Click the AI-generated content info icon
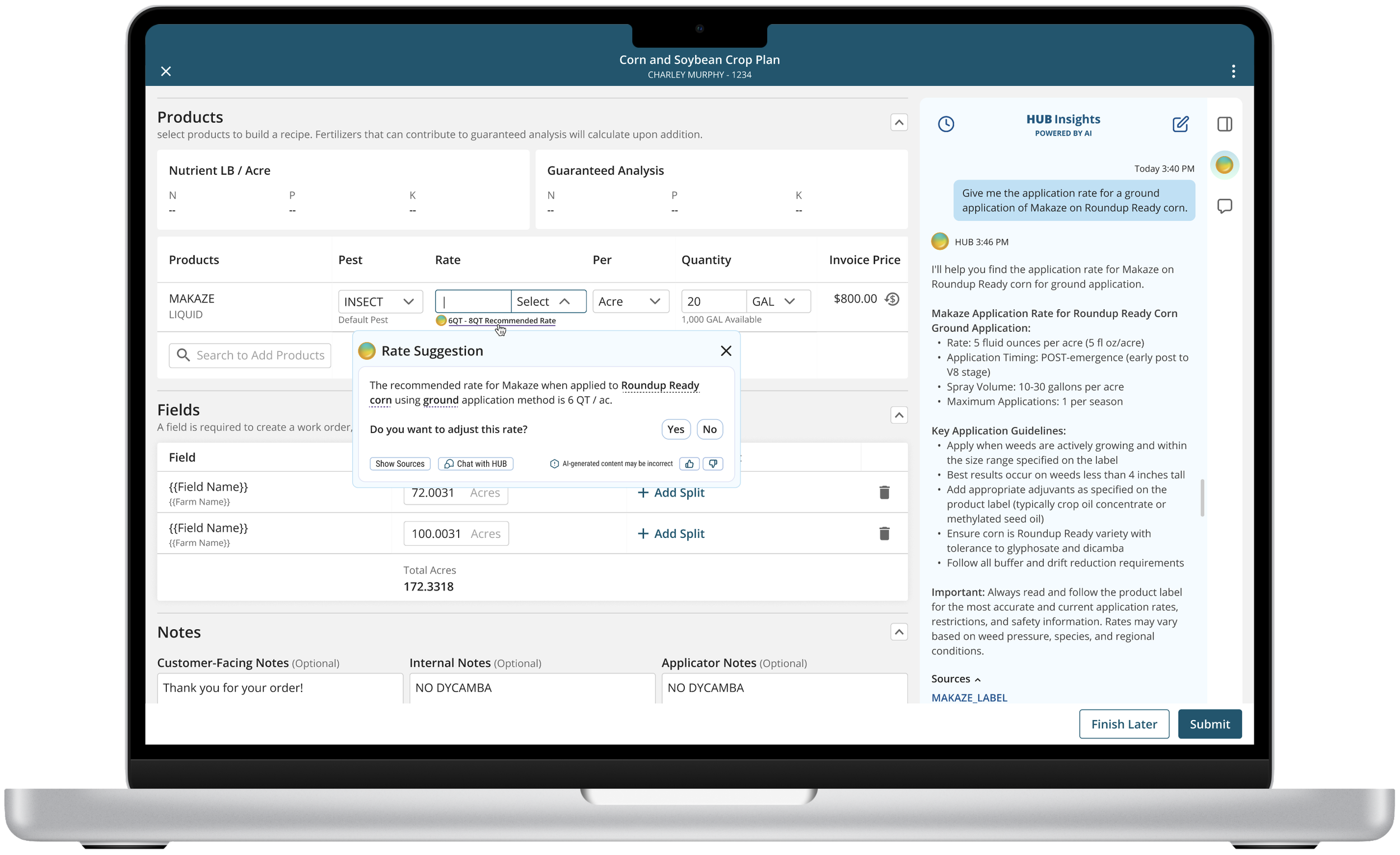 point(554,464)
